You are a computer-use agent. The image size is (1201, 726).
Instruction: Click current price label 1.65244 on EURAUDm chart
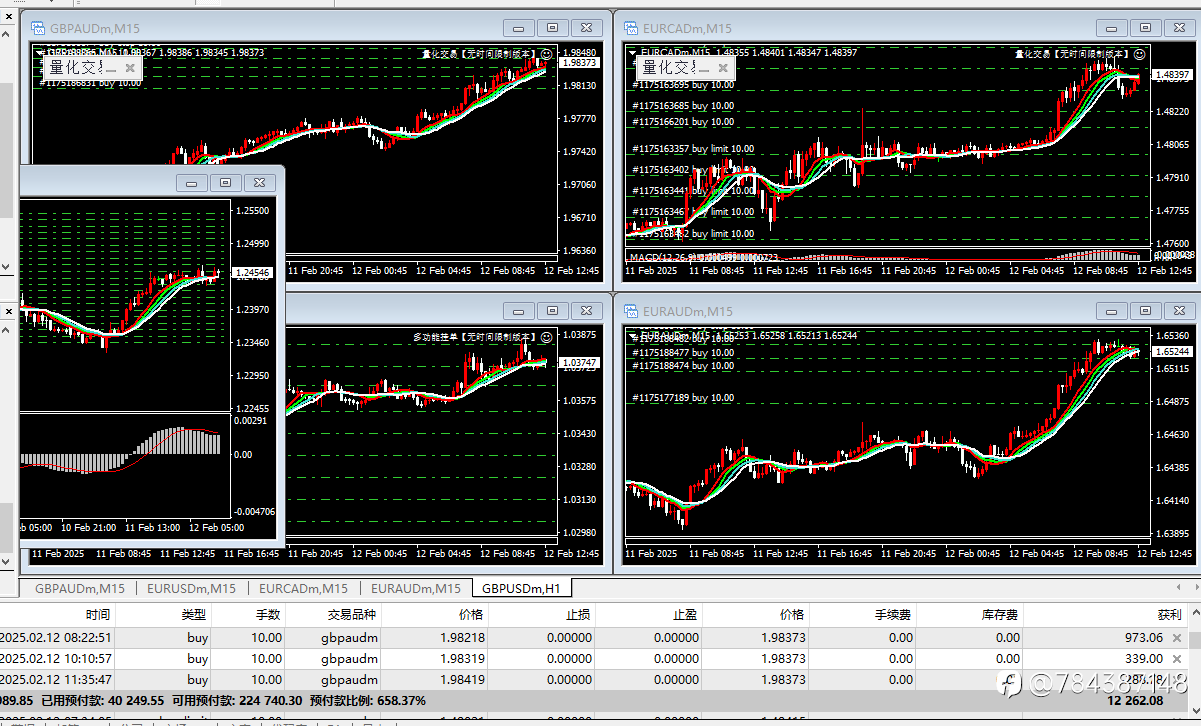coord(1173,352)
